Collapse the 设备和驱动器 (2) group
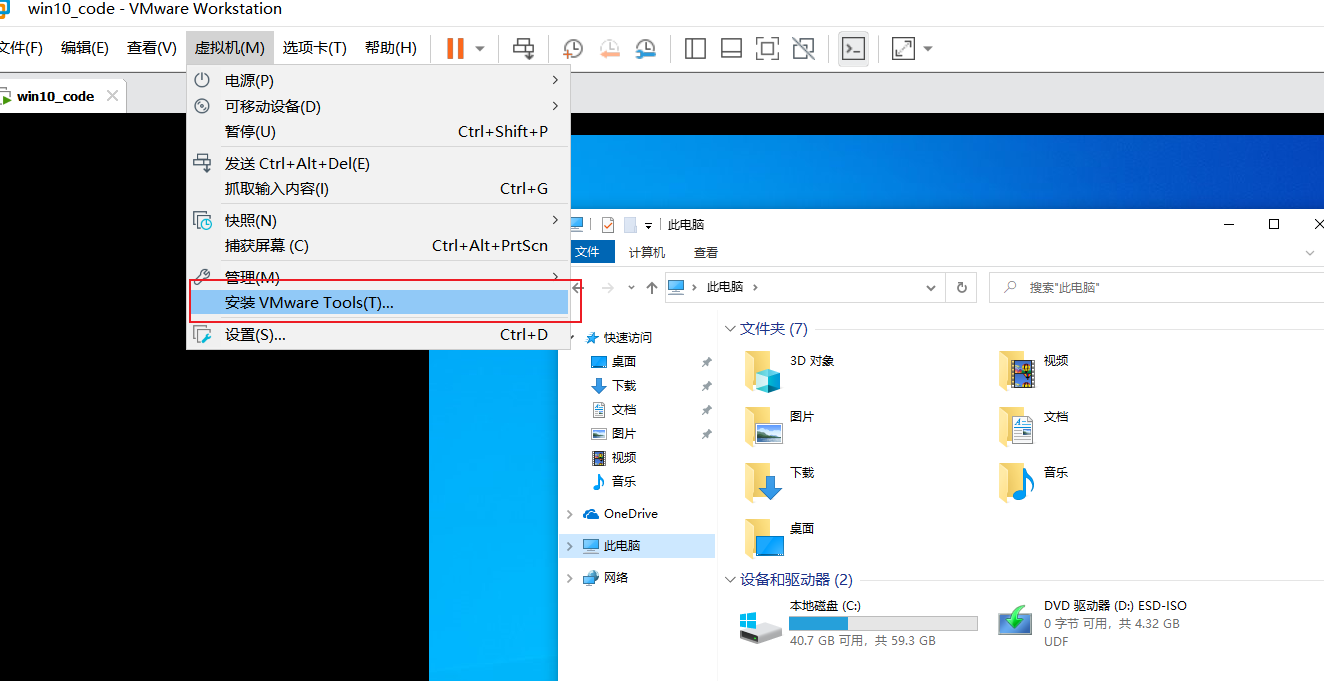Image resolution: width=1324 pixels, height=681 pixels. pos(730,580)
